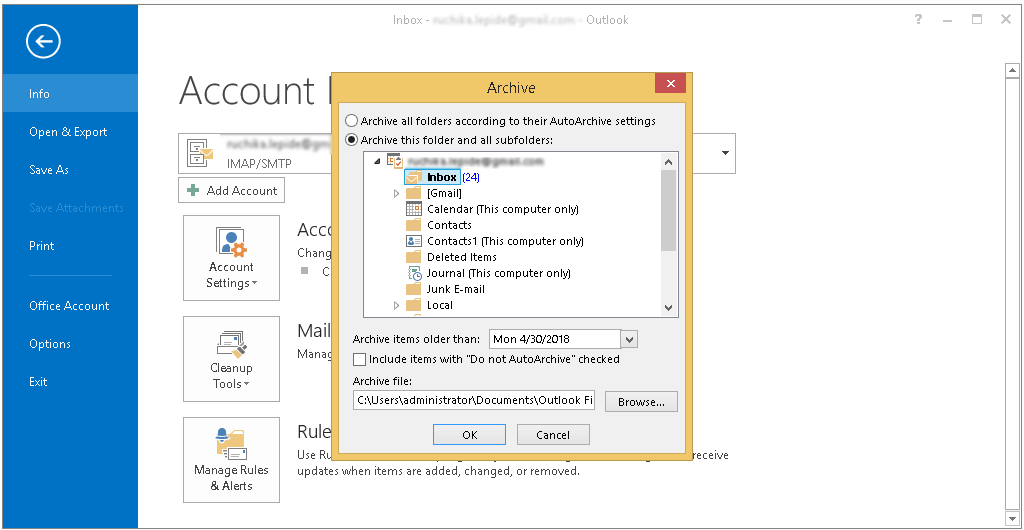The height and width of the screenshot is (530, 1024).
Task: Click the (24) unread count next to Inbox
Action: coord(472,177)
